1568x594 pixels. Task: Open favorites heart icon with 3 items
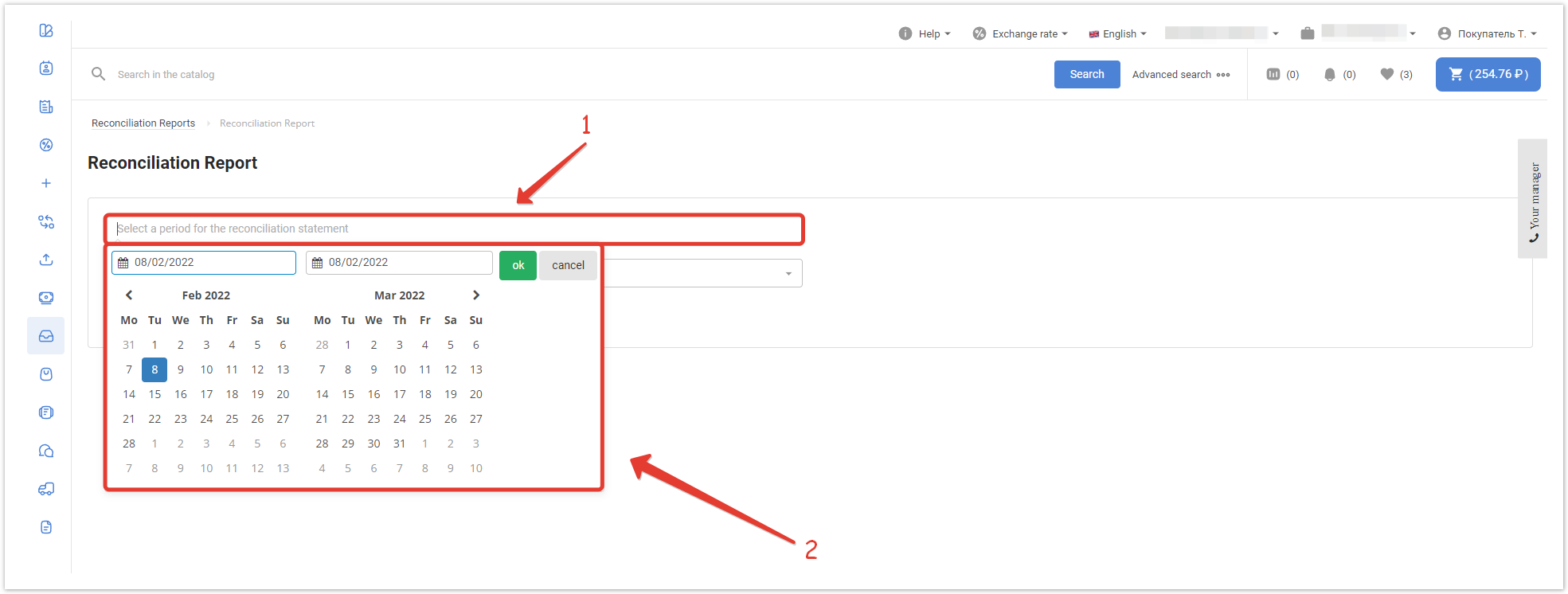[1396, 74]
